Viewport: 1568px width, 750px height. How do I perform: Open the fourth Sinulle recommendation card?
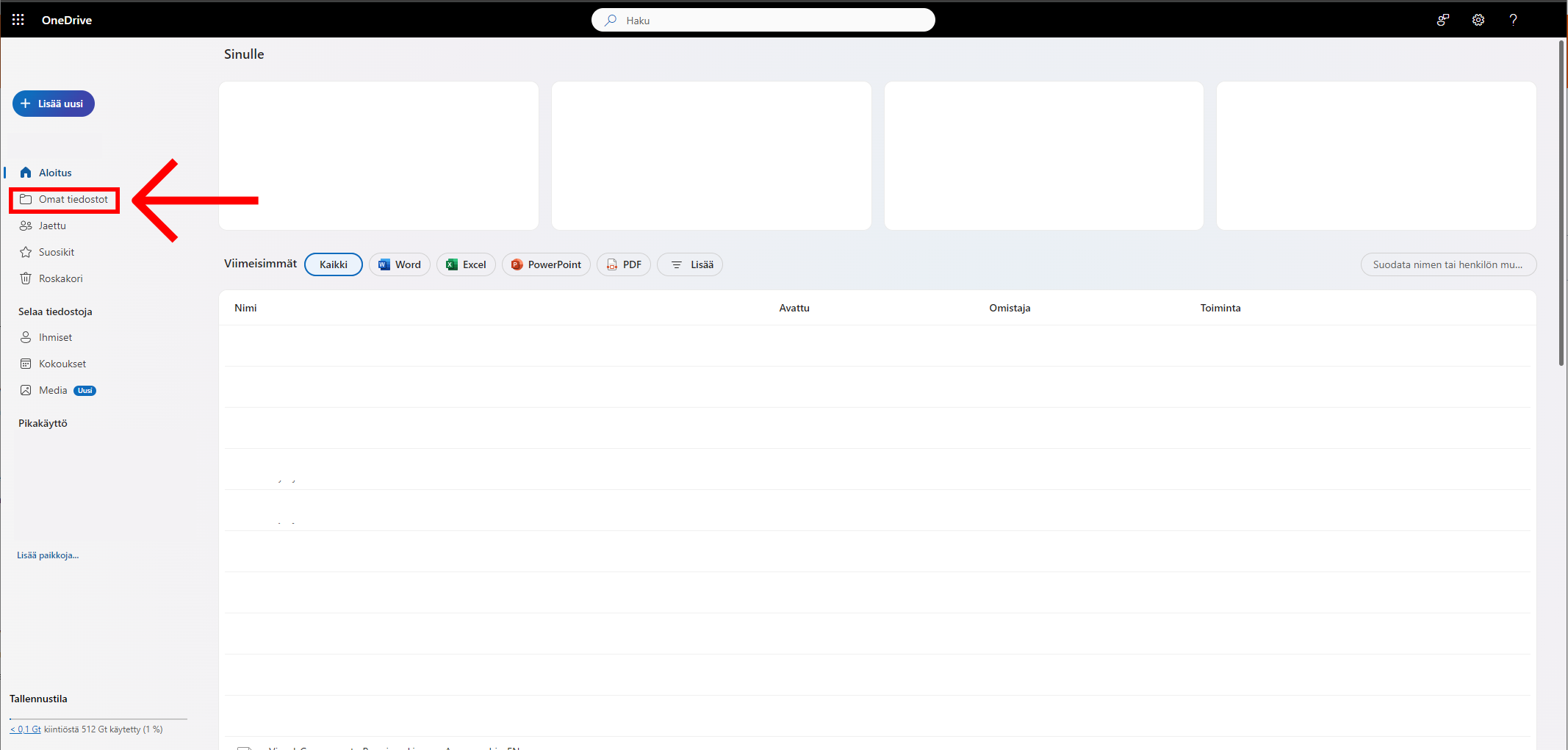1376,156
